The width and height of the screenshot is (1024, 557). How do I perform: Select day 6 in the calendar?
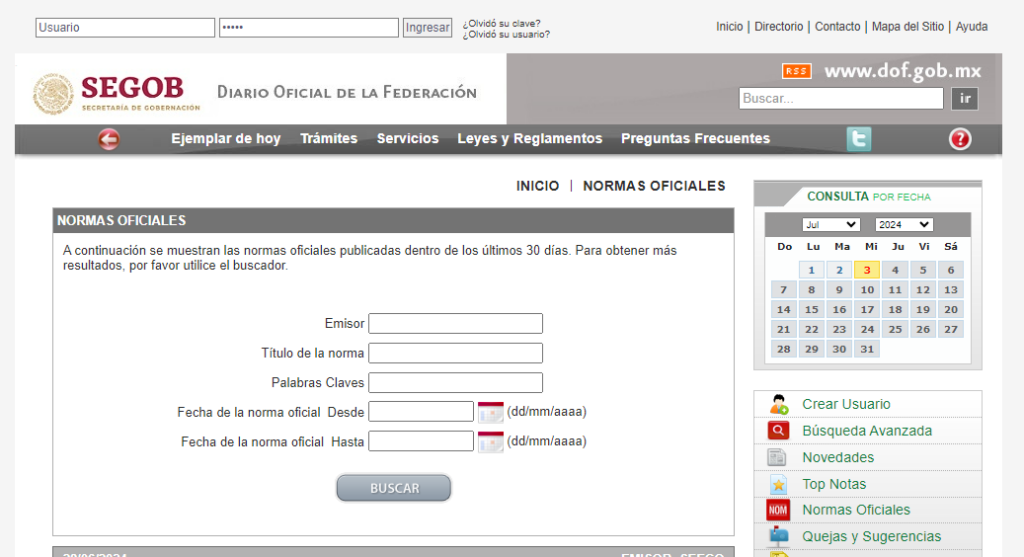tap(950, 270)
